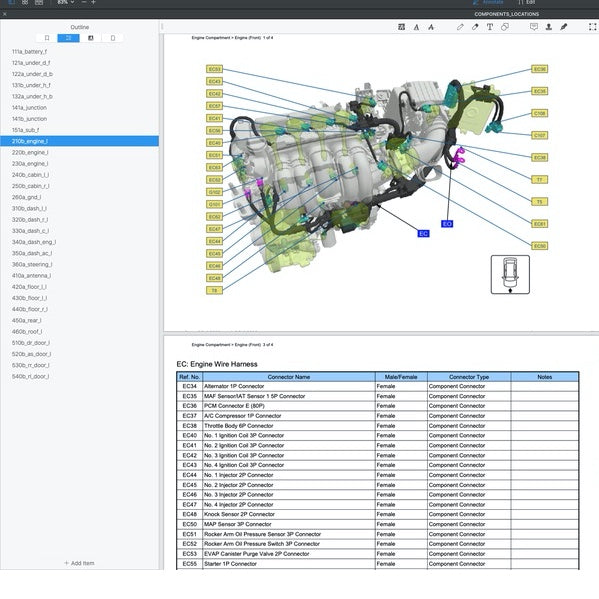
Task: Open the signature tool
Action: coord(563,27)
